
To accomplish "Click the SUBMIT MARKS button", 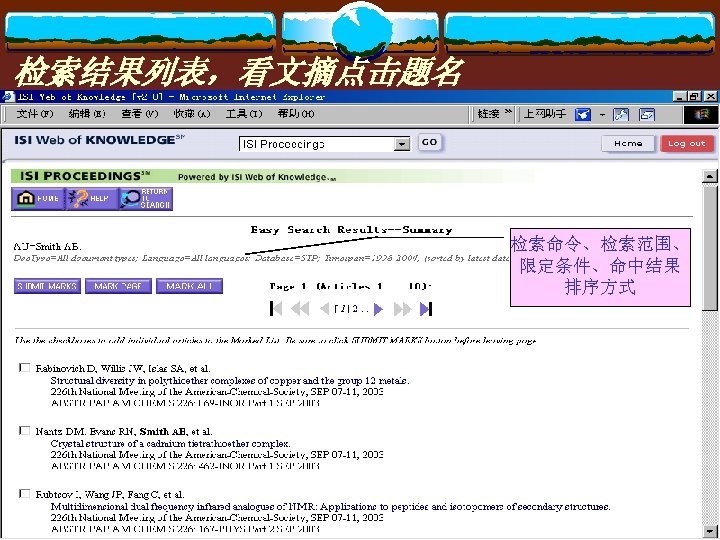I will tap(47, 286).
